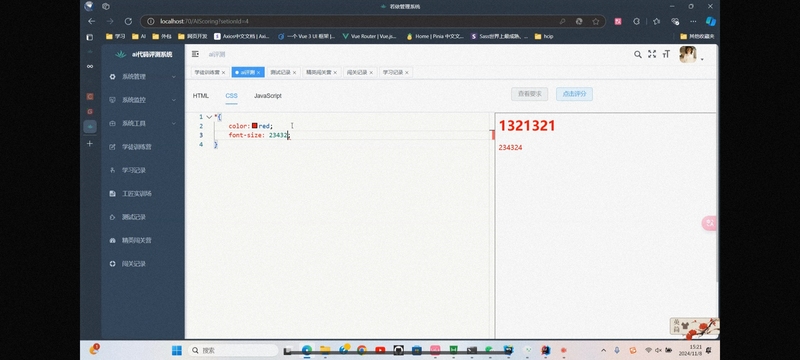
Task: Click the 1321321 heading in the preview
Action: pyautogui.click(x=527, y=126)
